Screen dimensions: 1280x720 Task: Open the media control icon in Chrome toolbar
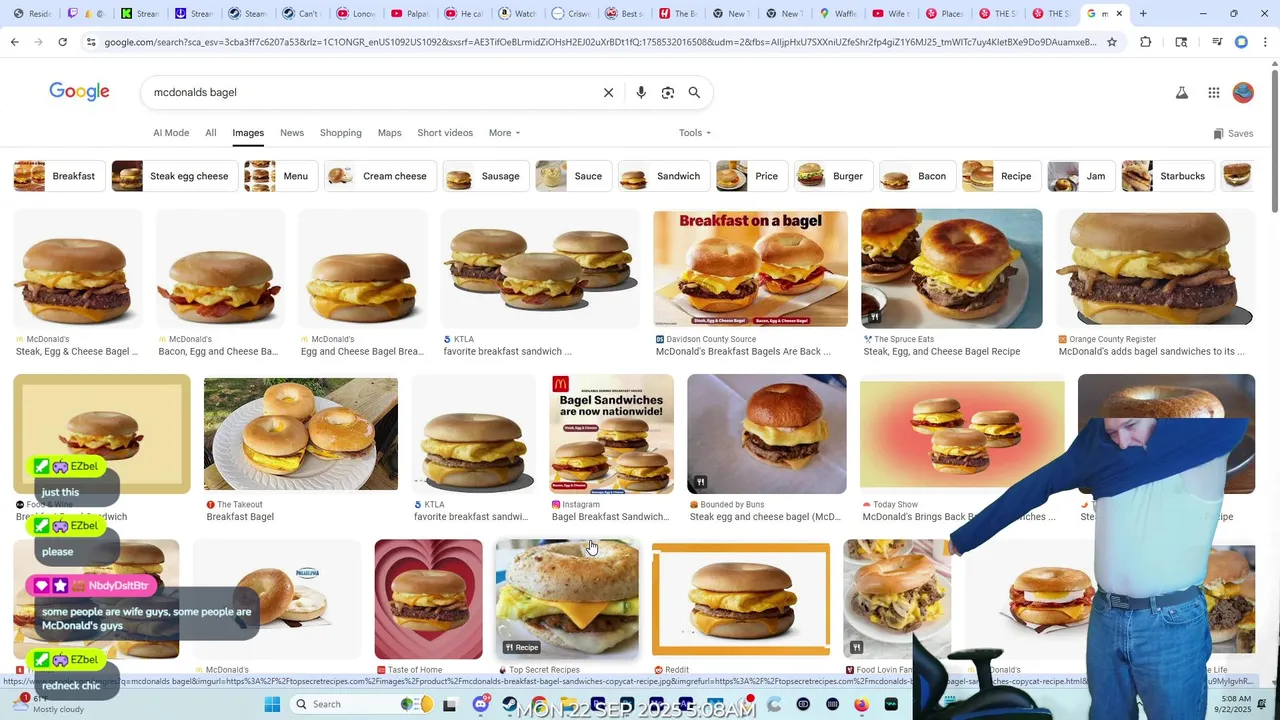[1217, 42]
